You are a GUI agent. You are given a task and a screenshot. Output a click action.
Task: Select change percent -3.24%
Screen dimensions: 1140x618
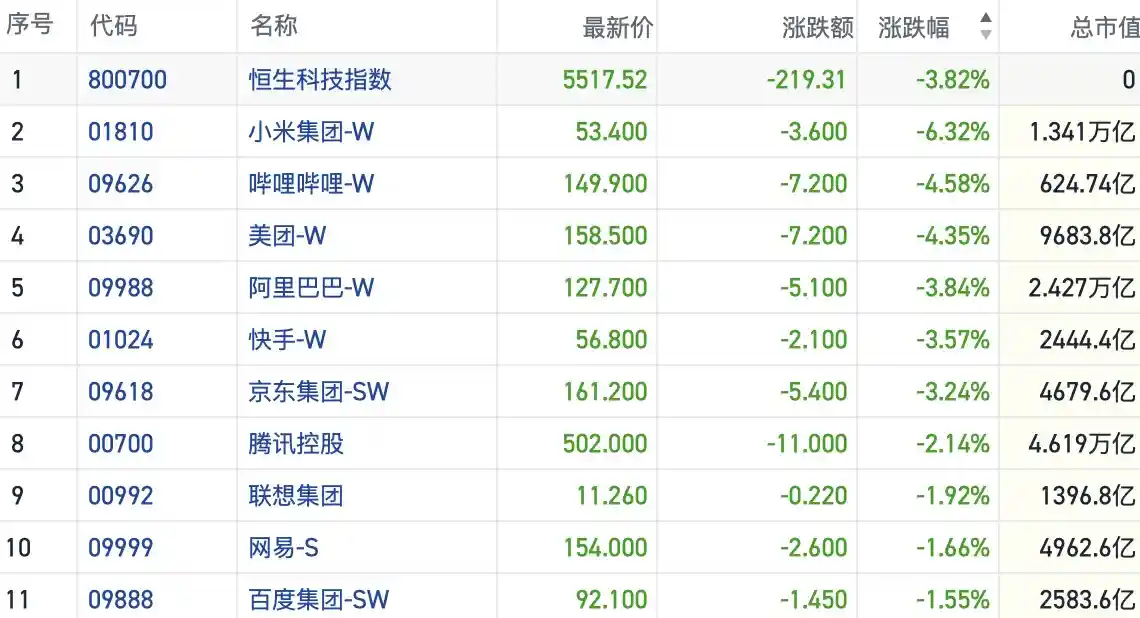pos(952,392)
